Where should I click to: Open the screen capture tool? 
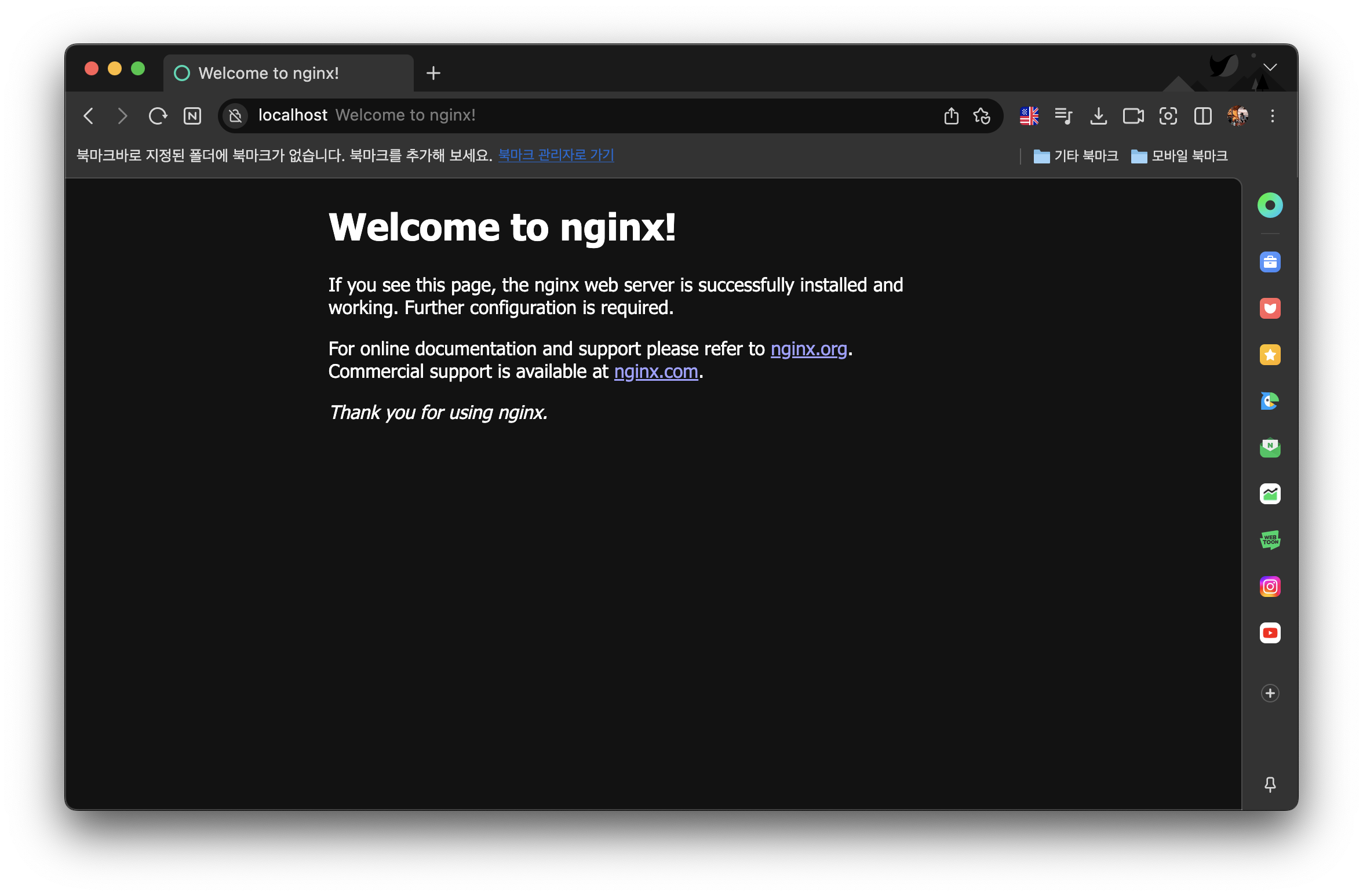point(1168,116)
